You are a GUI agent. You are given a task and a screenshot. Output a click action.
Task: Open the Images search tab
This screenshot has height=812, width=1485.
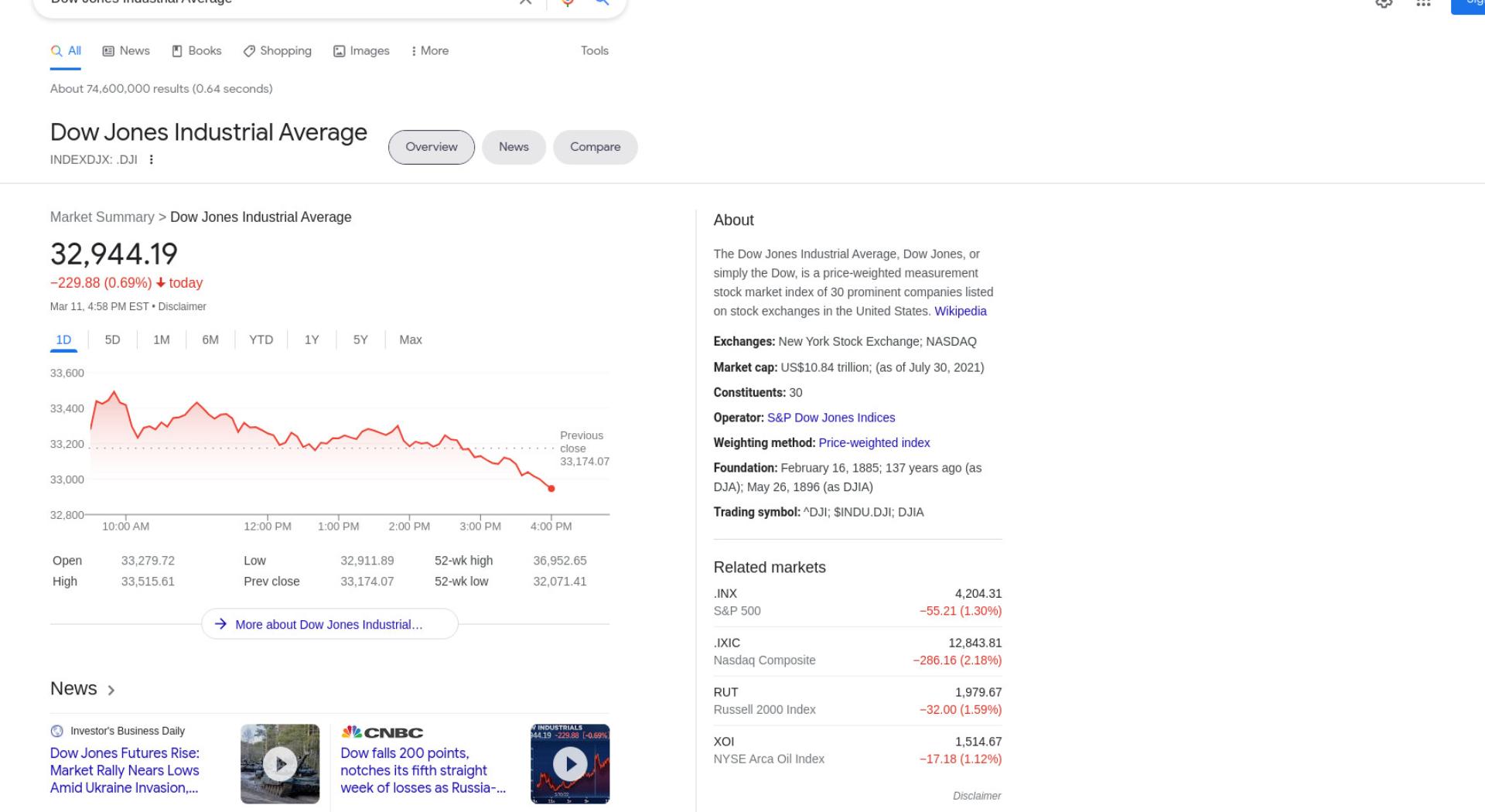[x=361, y=51]
